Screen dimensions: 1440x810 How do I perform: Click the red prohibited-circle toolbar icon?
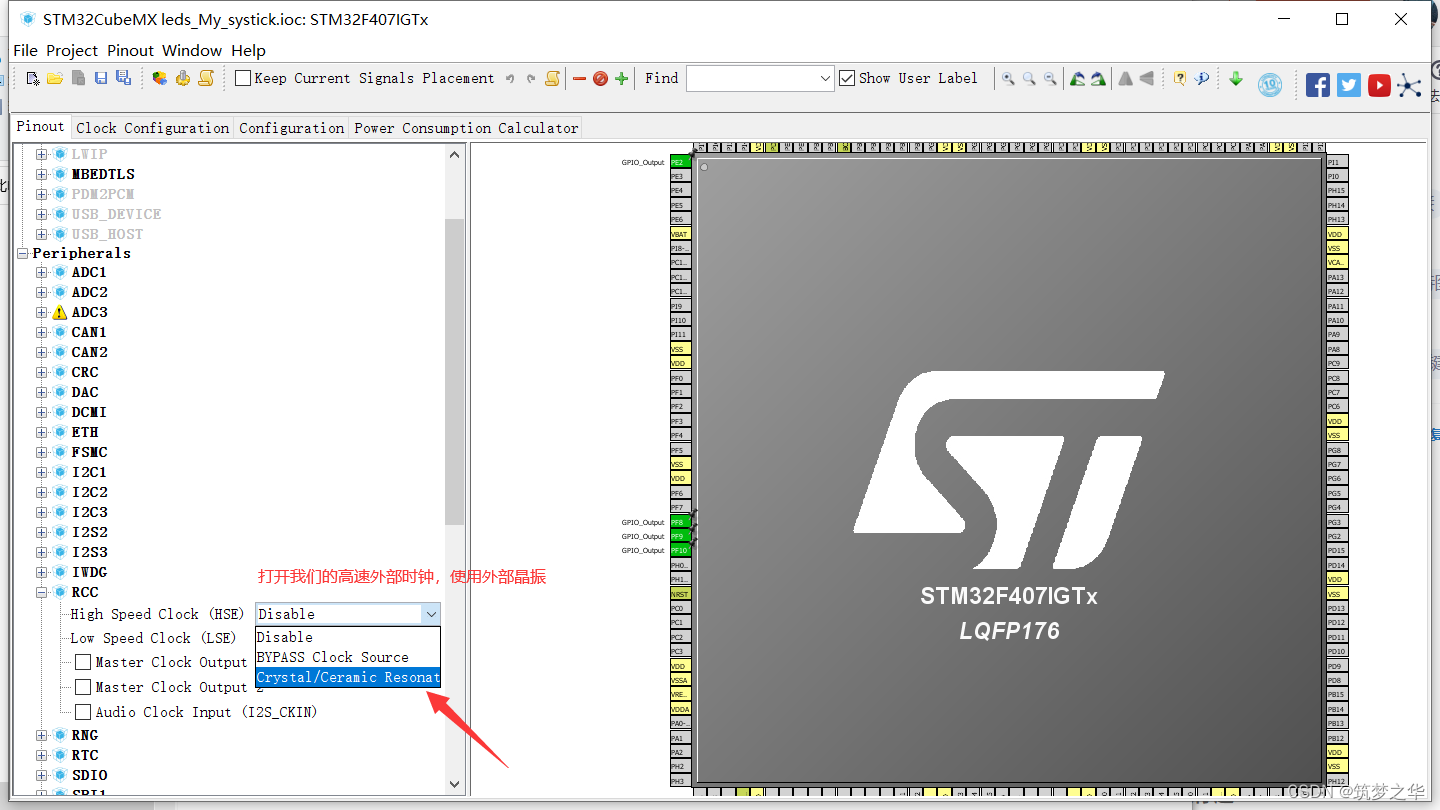600,78
